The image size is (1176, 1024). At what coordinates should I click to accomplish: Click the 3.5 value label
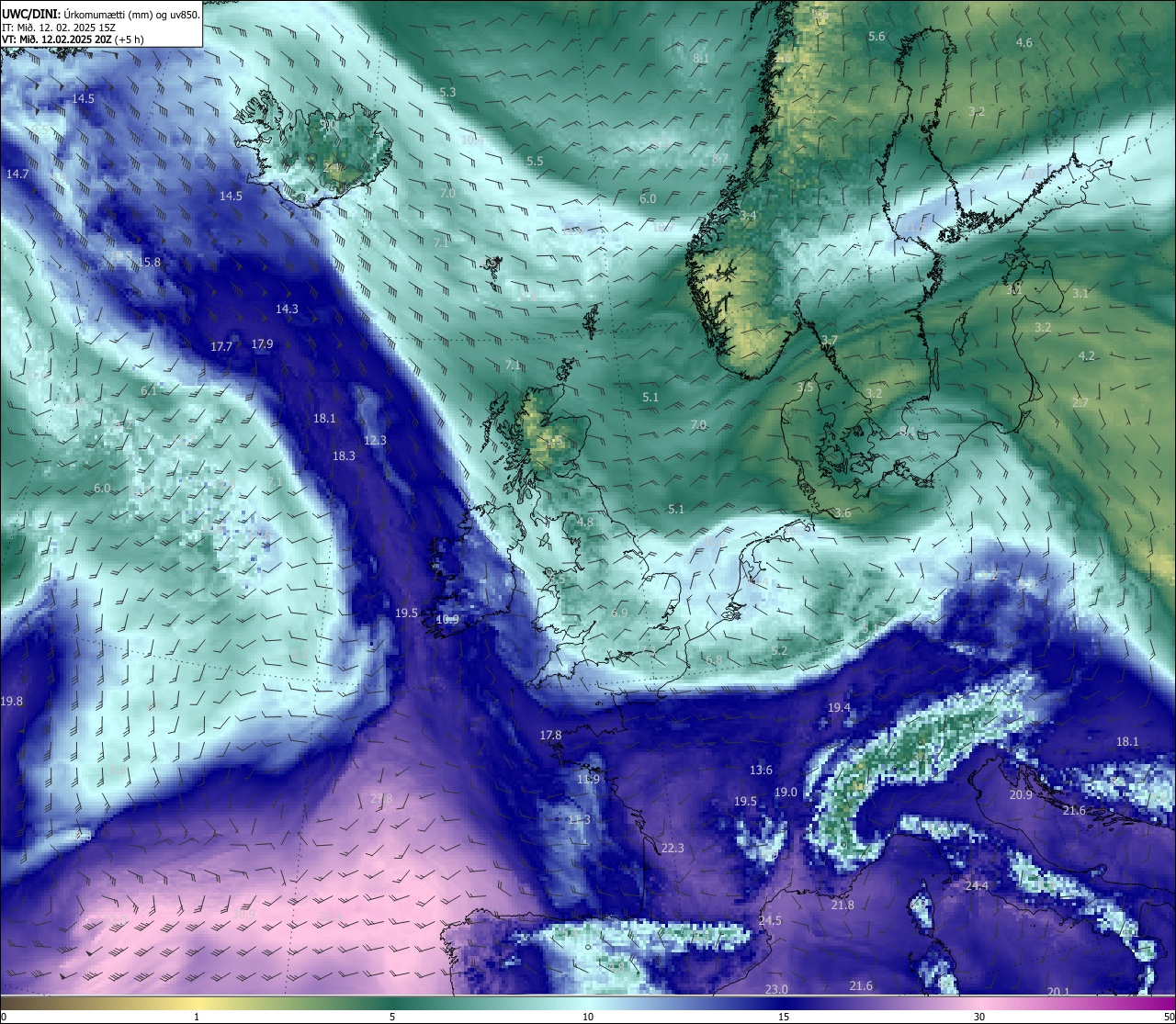click(x=805, y=387)
